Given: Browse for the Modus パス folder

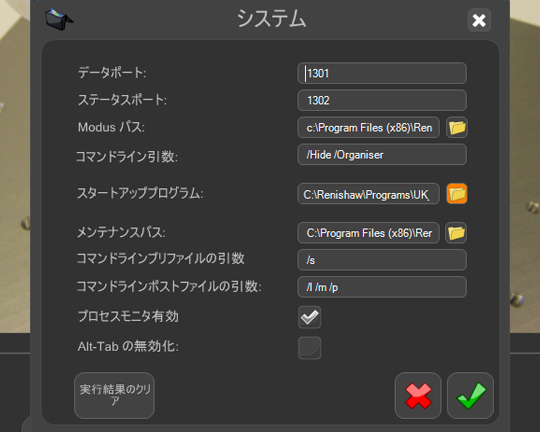Looking at the screenshot, I should [457, 127].
